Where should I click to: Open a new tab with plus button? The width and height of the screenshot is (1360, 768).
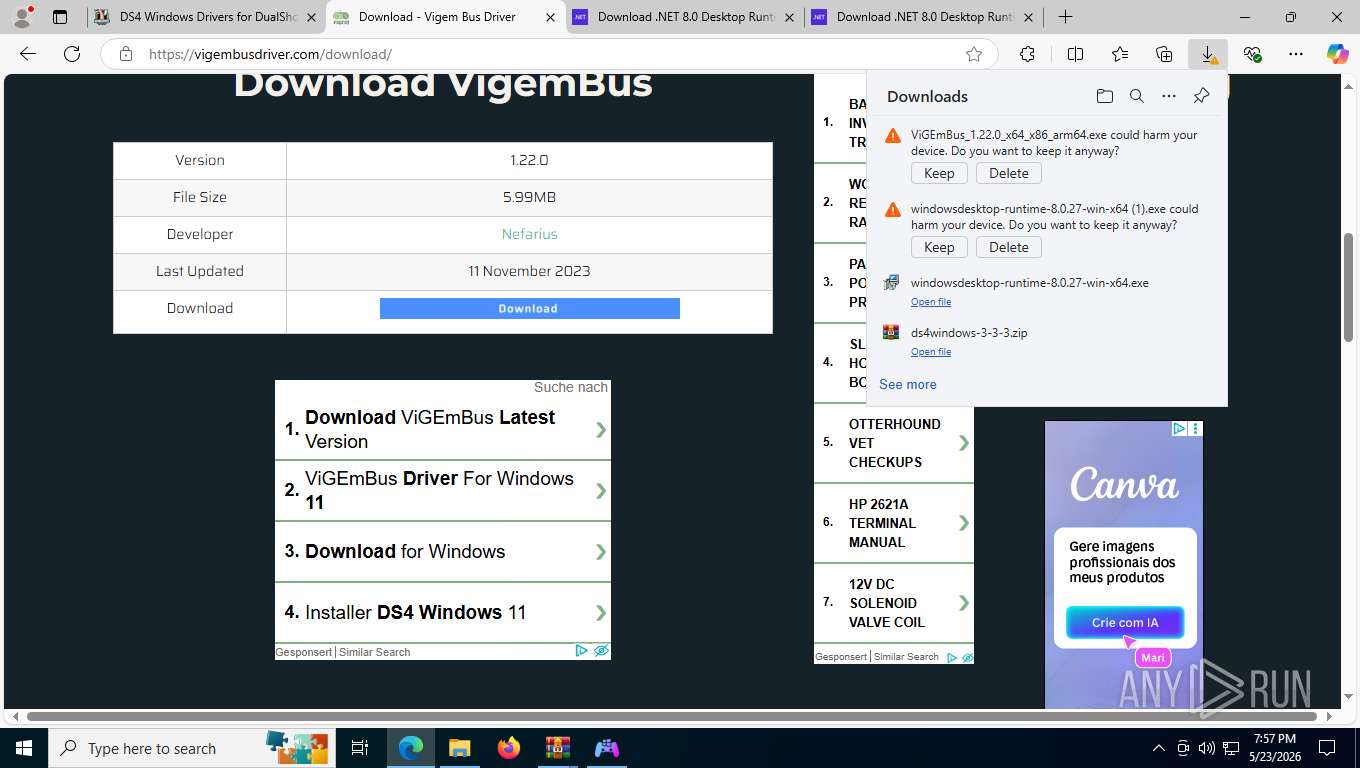point(1065,17)
